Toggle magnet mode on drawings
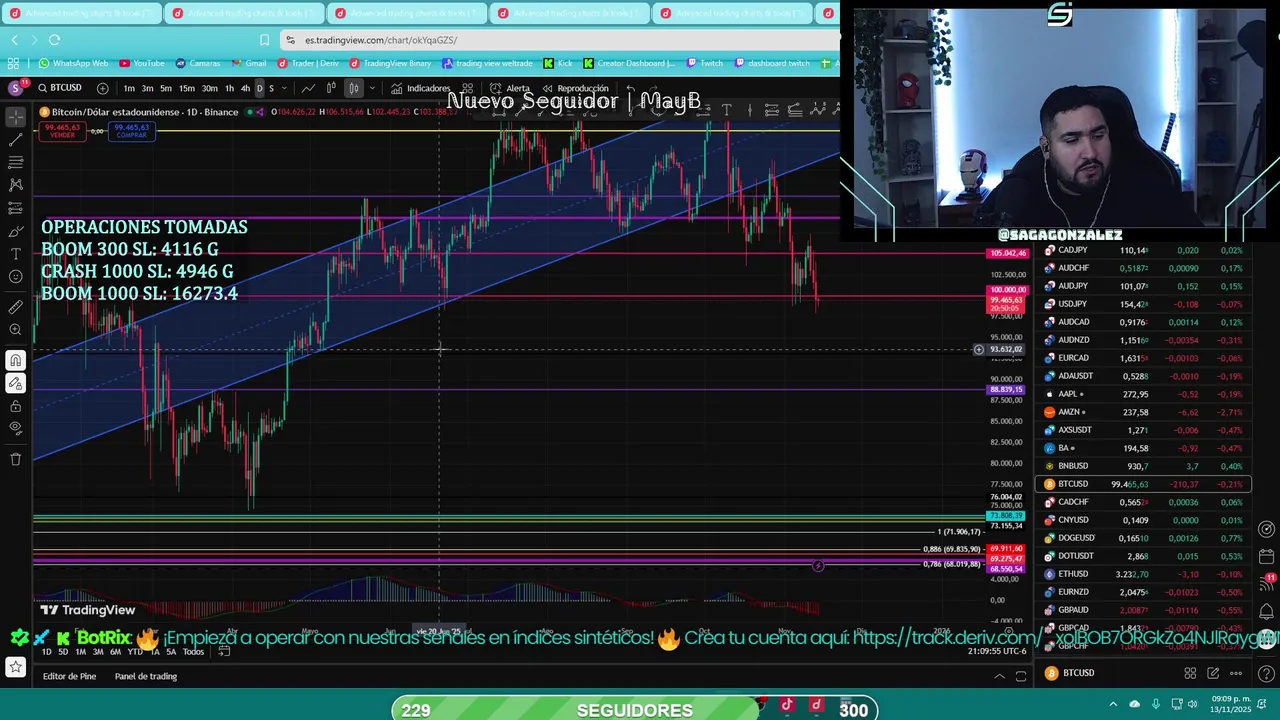1280x720 pixels. click(x=16, y=360)
